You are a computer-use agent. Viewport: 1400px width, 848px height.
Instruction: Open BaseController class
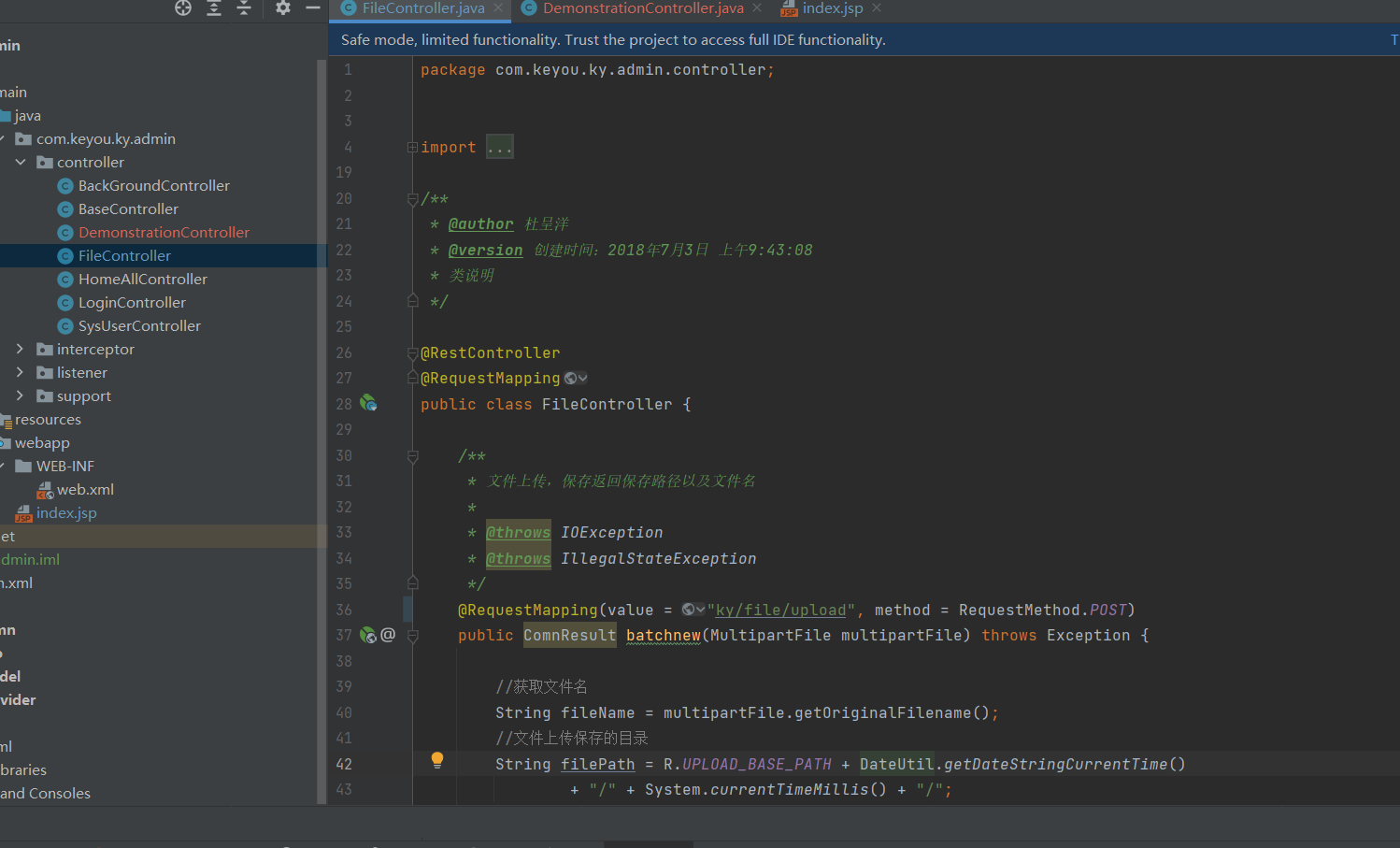tap(128, 208)
